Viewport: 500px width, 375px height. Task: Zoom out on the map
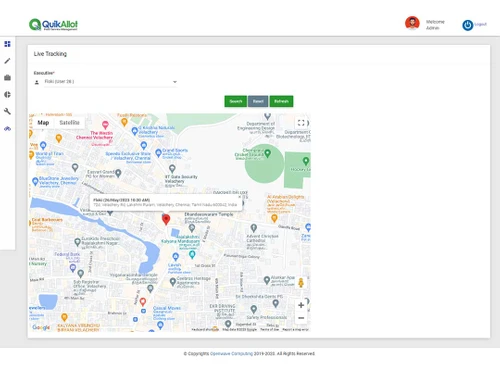(301, 318)
